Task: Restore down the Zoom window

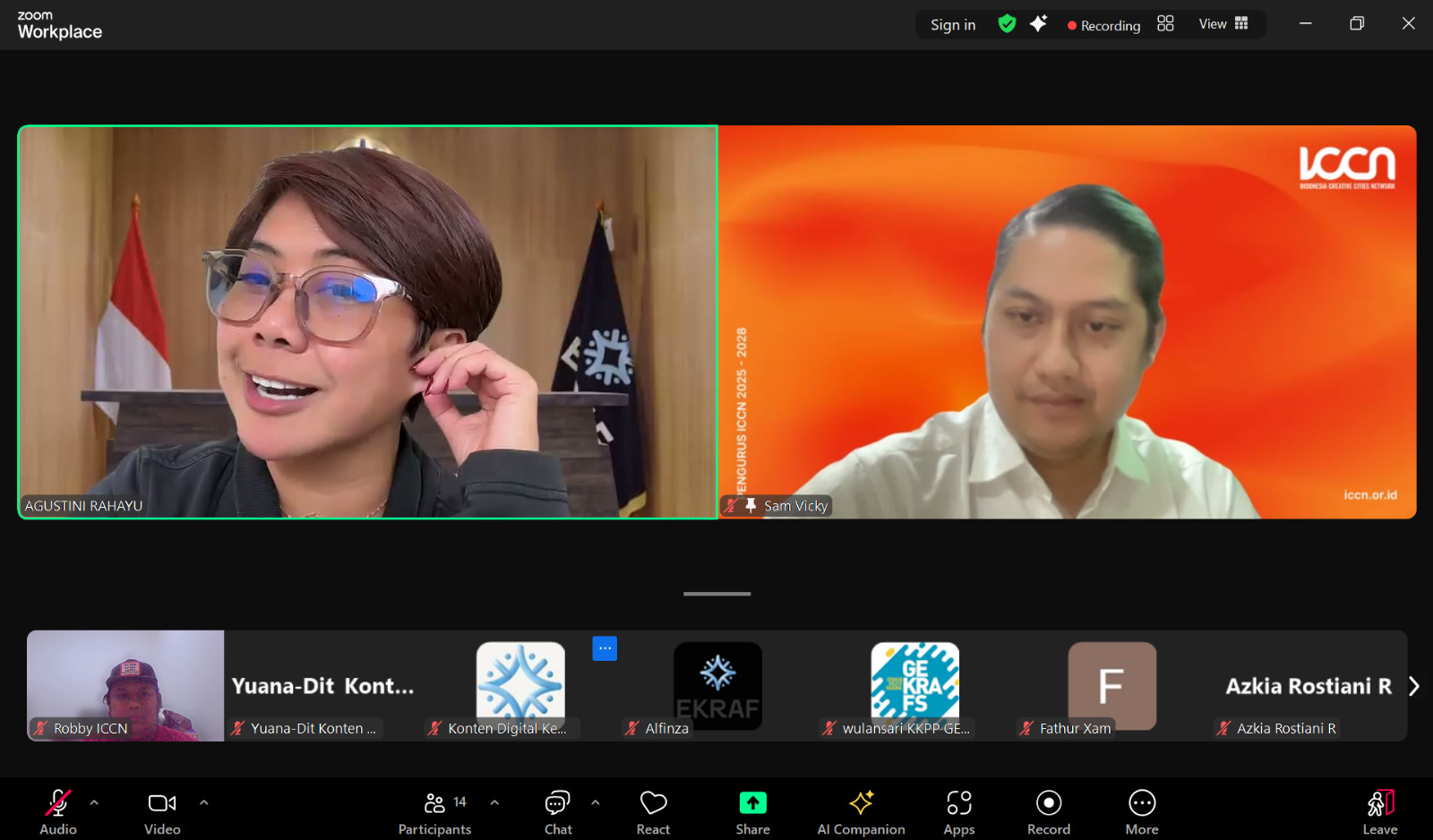Action: pyautogui.click(x=1357, y=23)
